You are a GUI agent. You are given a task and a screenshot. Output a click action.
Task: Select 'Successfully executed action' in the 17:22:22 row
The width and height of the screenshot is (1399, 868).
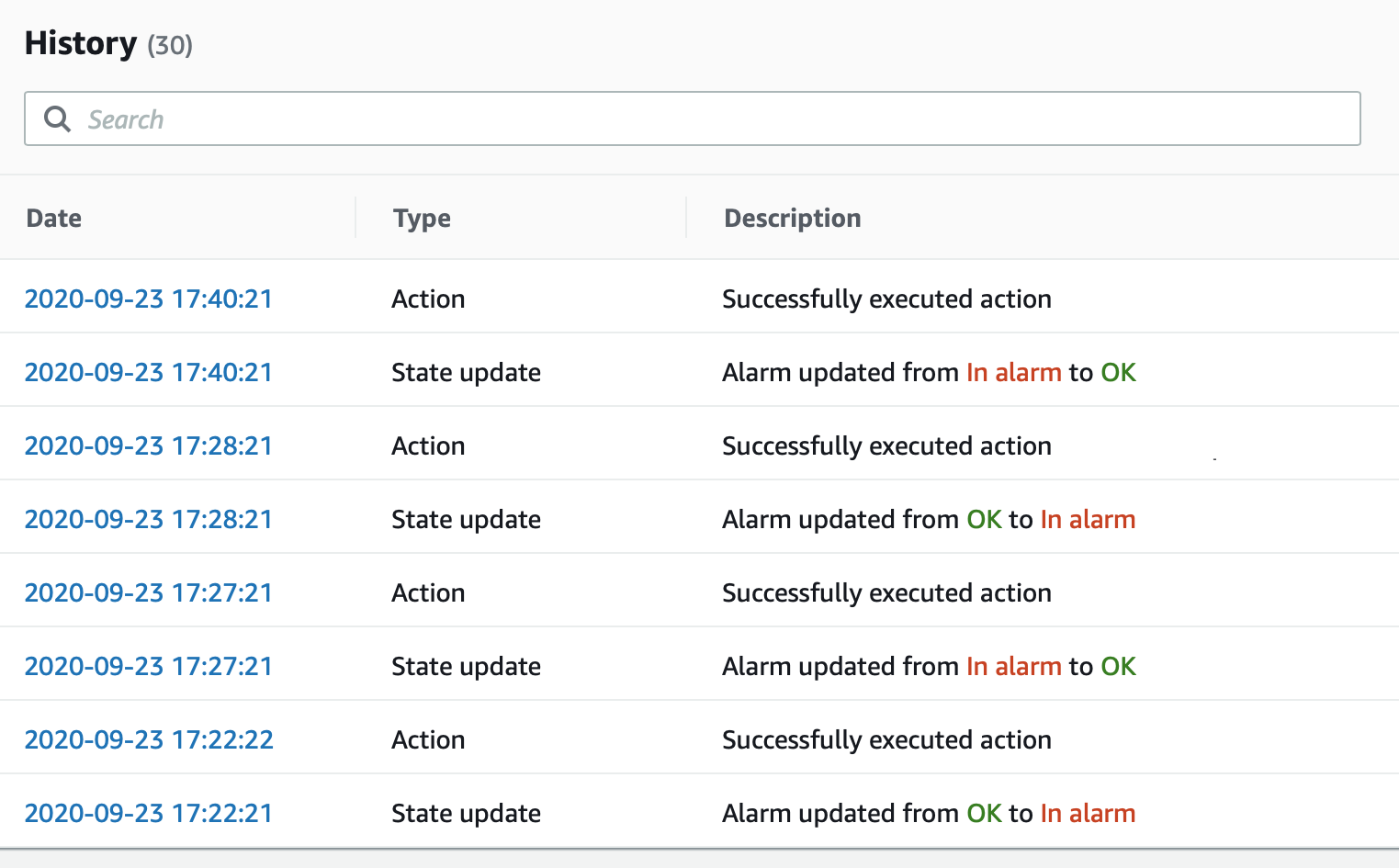[x=886, y=740]
